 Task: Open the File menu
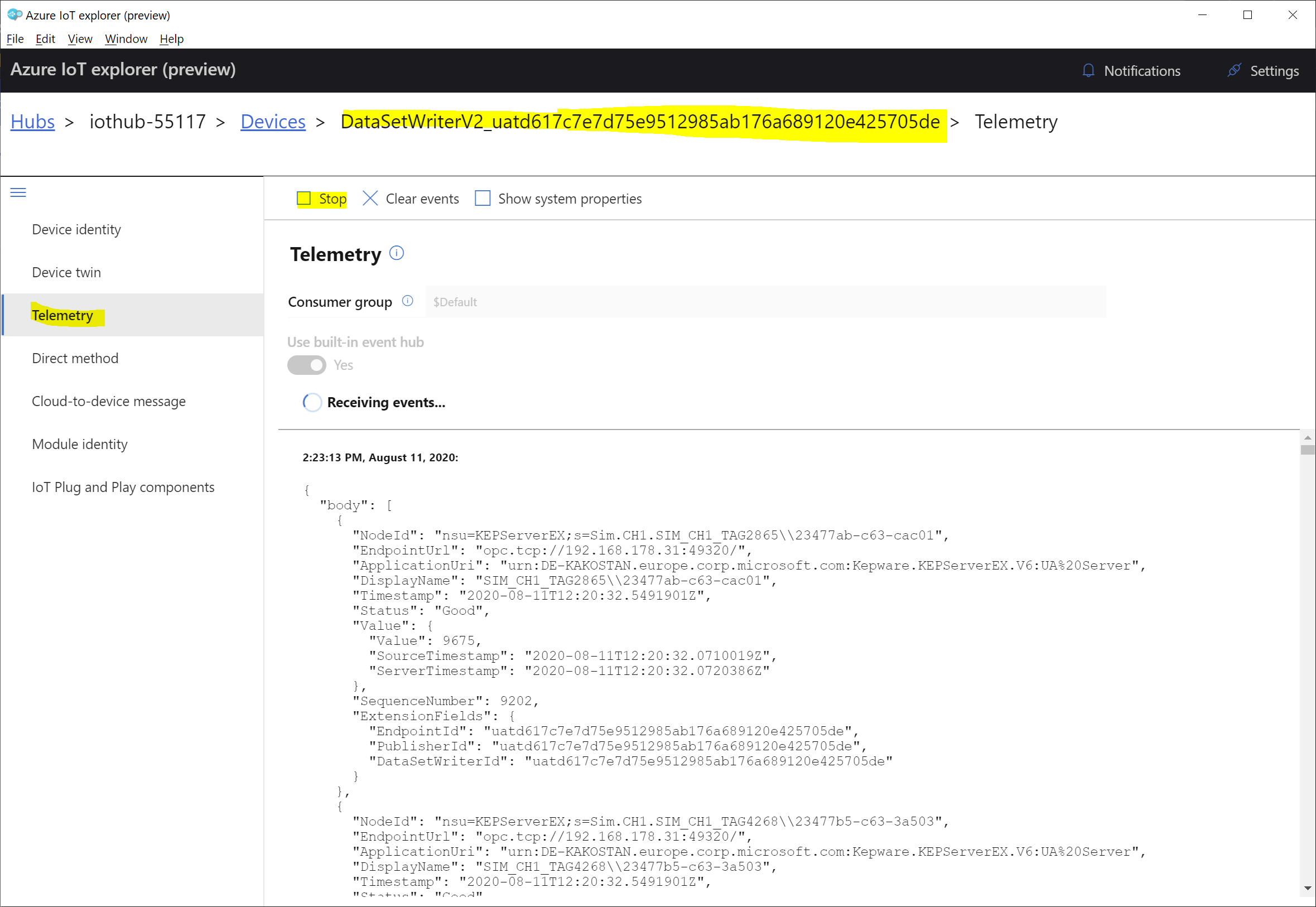click(x=16, y=38)
